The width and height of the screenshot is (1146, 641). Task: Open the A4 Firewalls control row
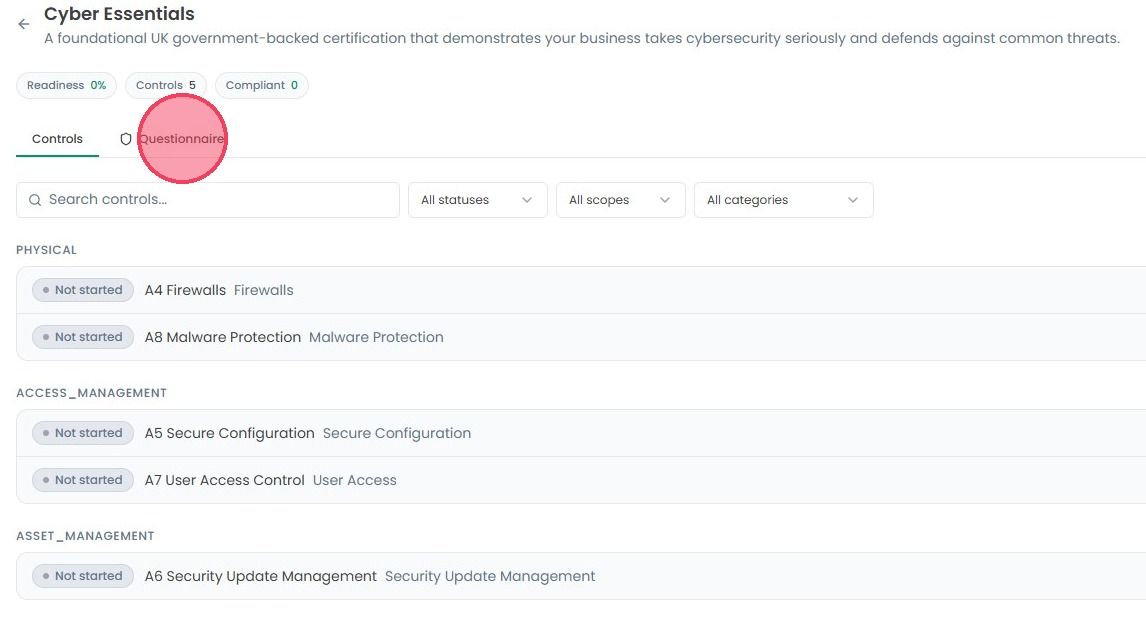[581, 290]
